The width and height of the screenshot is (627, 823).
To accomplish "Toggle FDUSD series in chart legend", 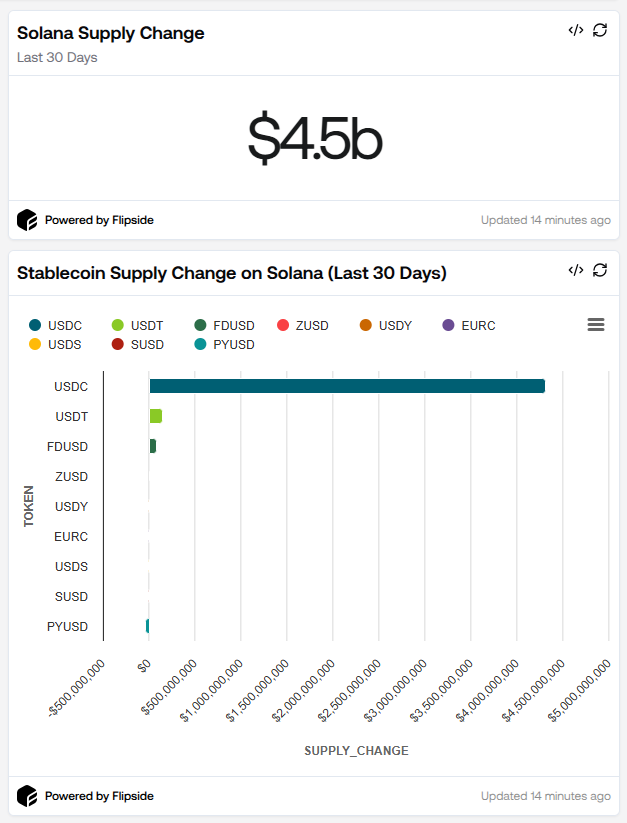I will pos(225,326).
